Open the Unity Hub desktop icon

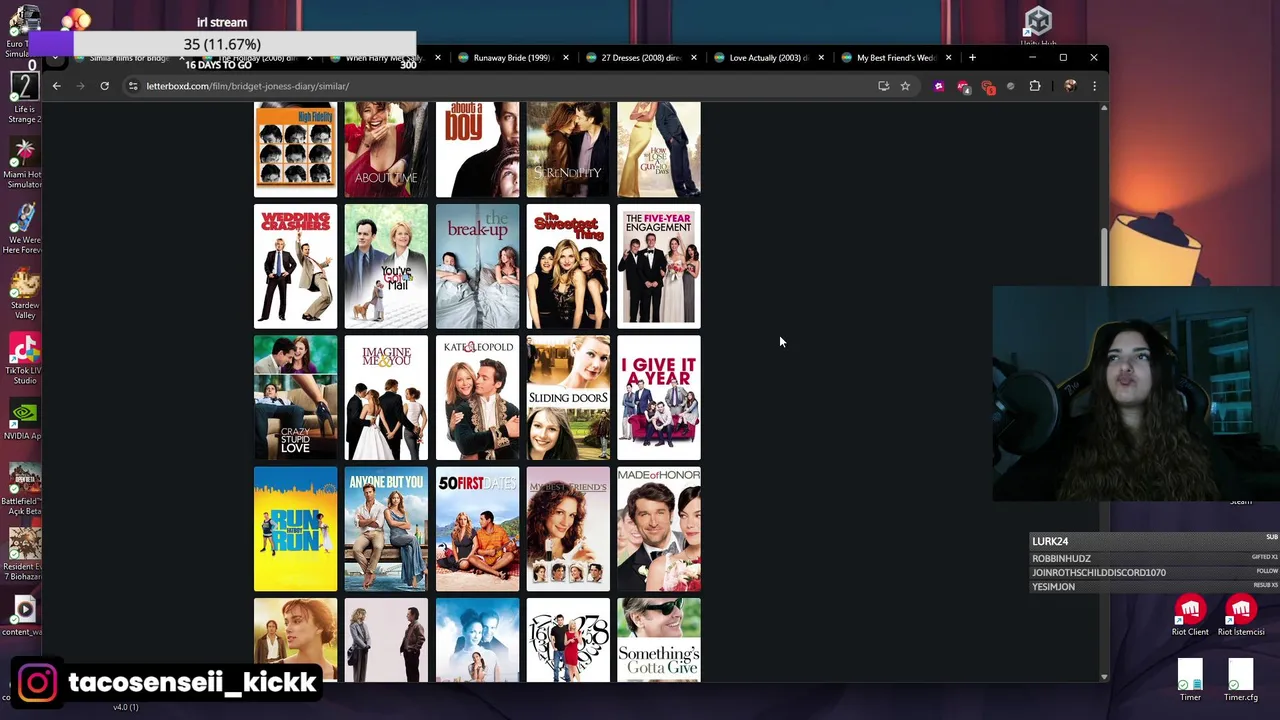tap(1038, 26)
